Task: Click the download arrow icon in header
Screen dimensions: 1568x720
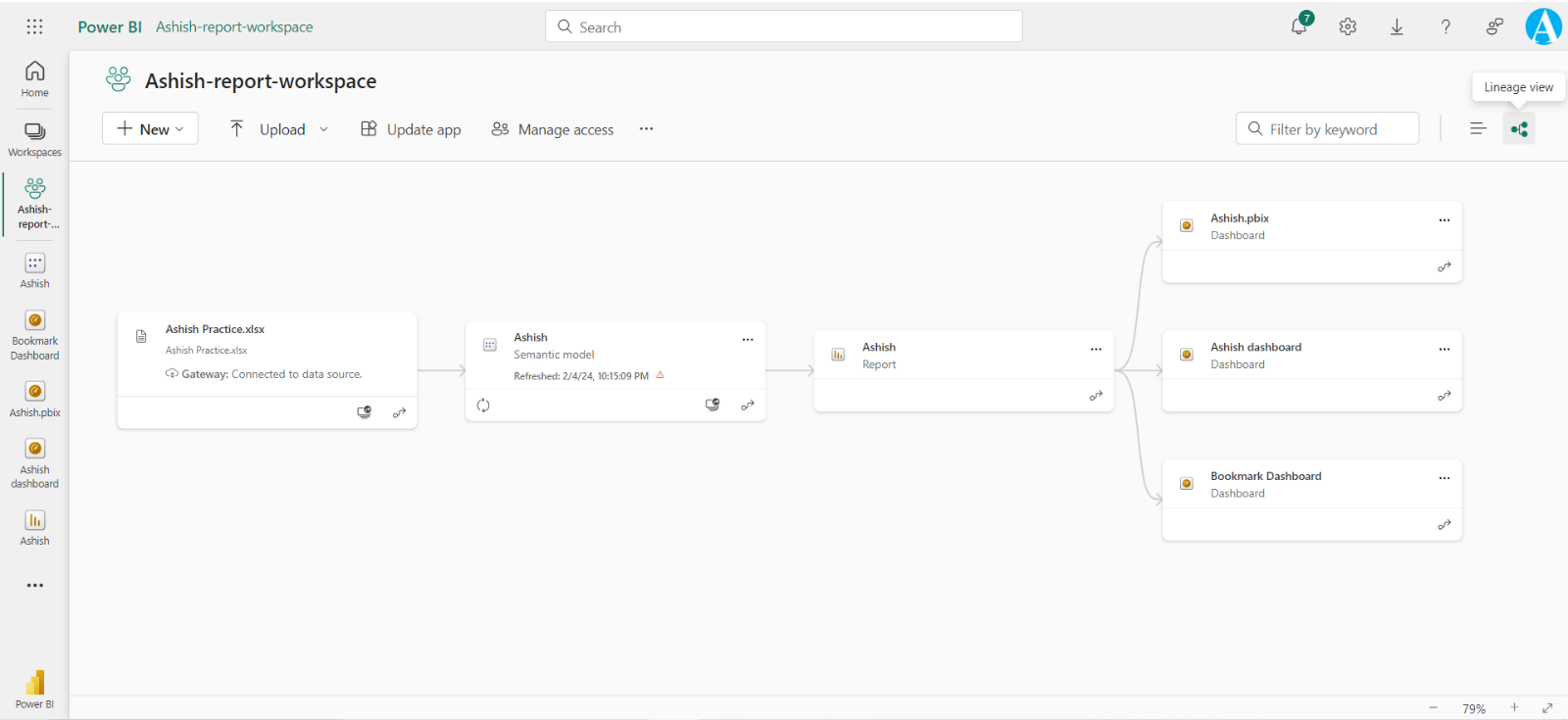Action: [x=1396, y=27]
